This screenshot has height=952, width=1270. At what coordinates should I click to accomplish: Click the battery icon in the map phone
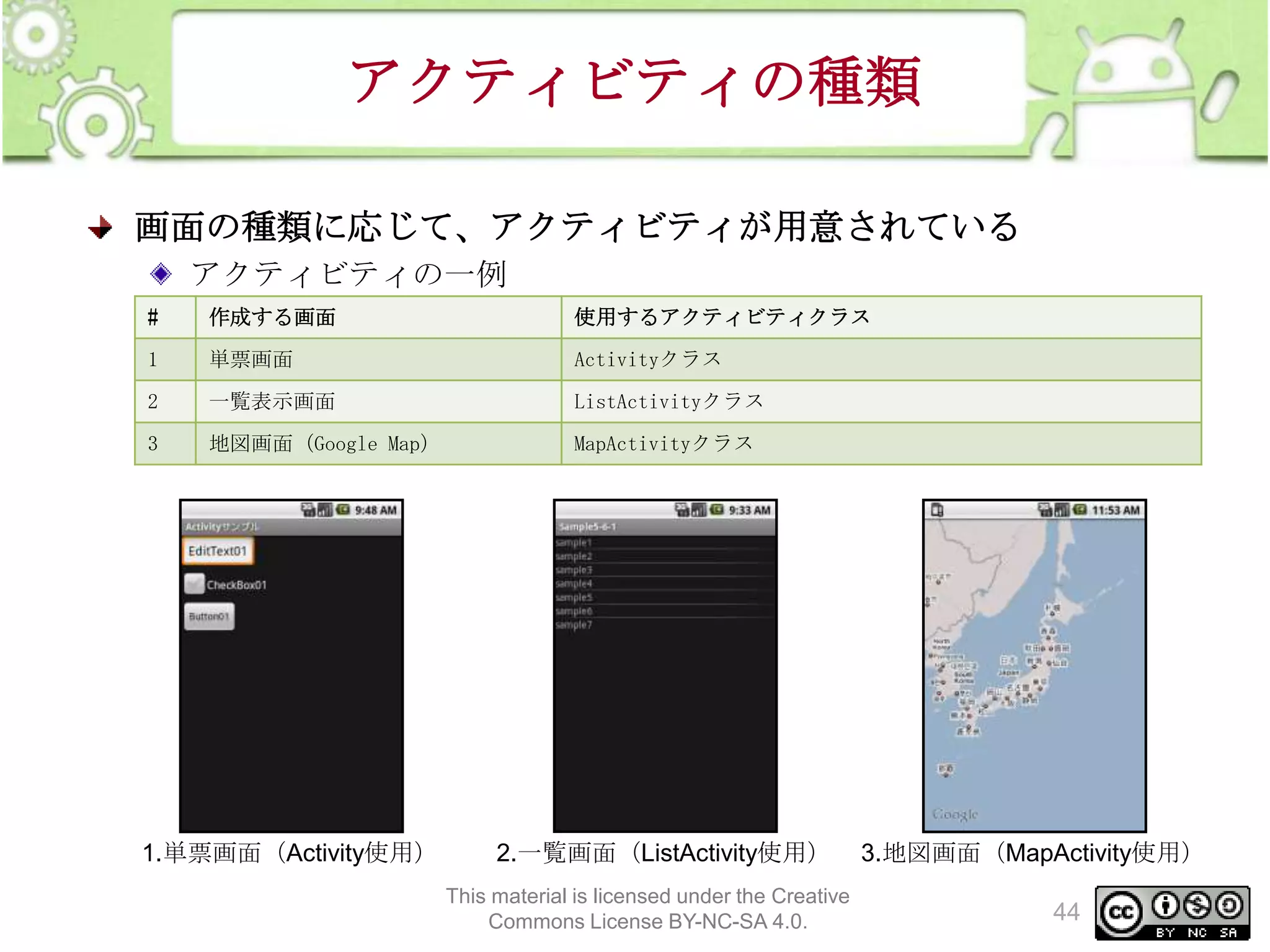(1080, 510)
